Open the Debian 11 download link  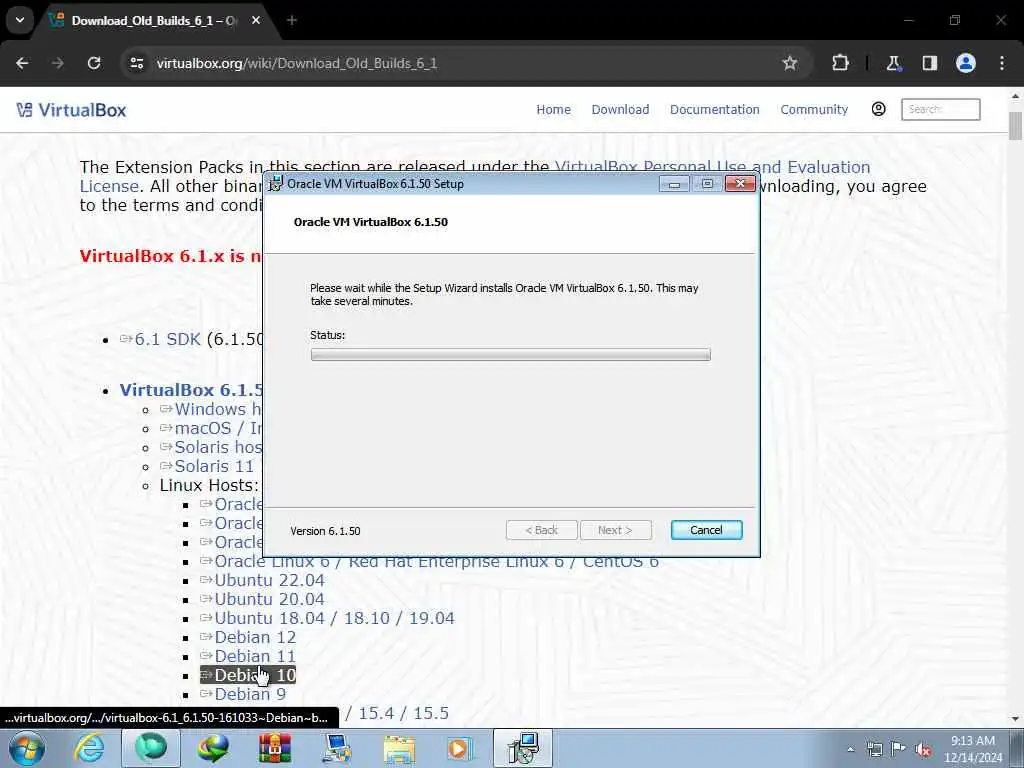[255, 656]
